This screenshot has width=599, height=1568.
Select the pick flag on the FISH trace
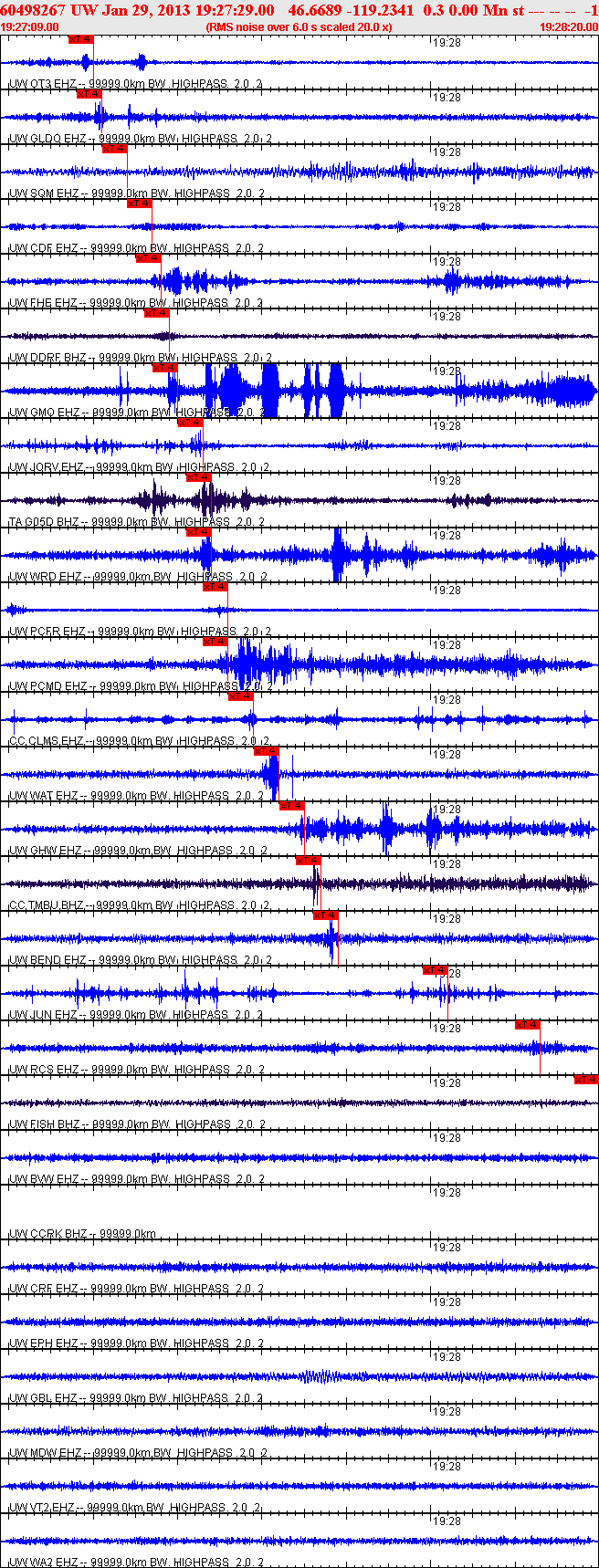coord(586,1080)
